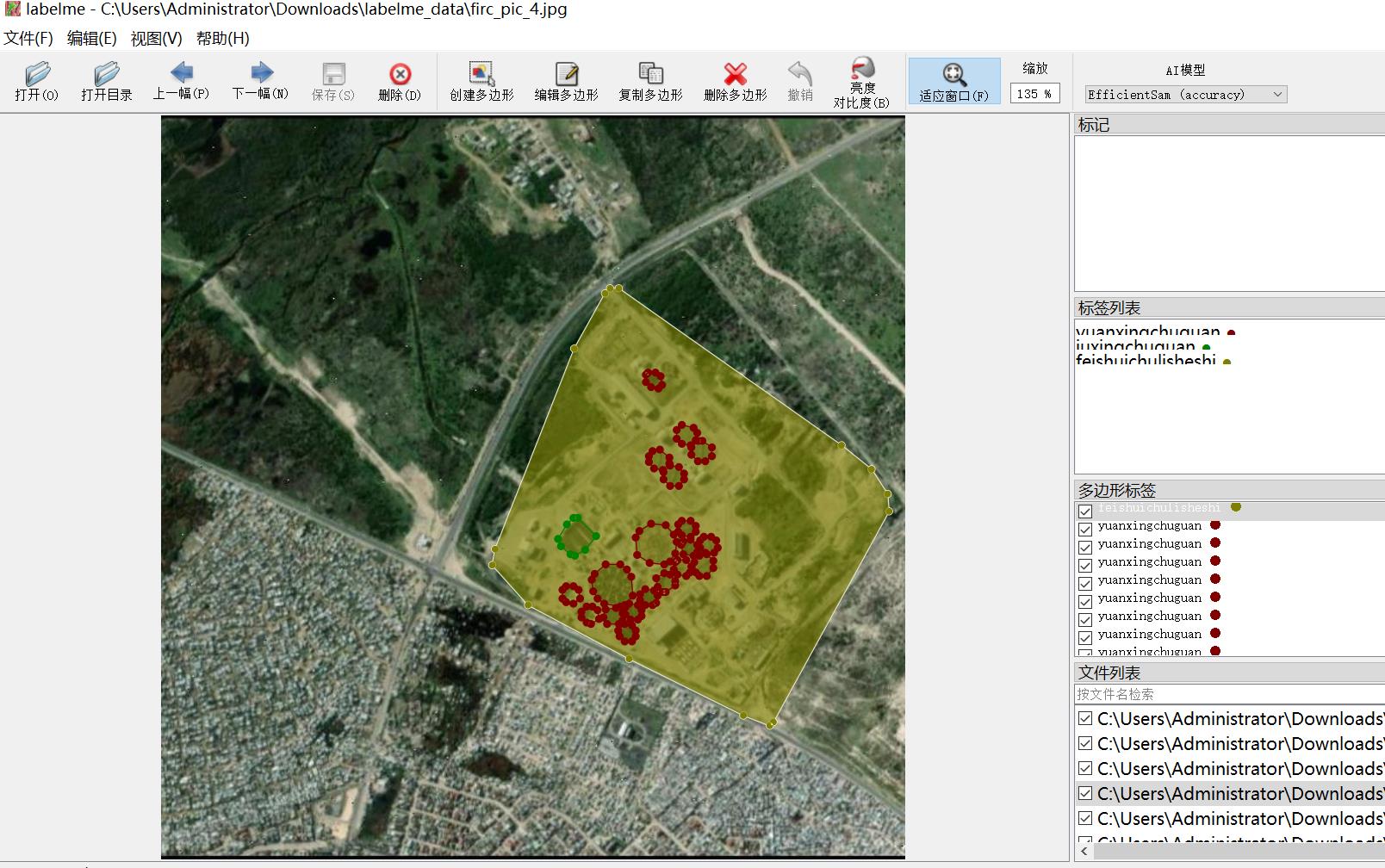Toggle the feishuichulisheshi polygon checkbox

pyautogui.click(x=1085, y=511)
